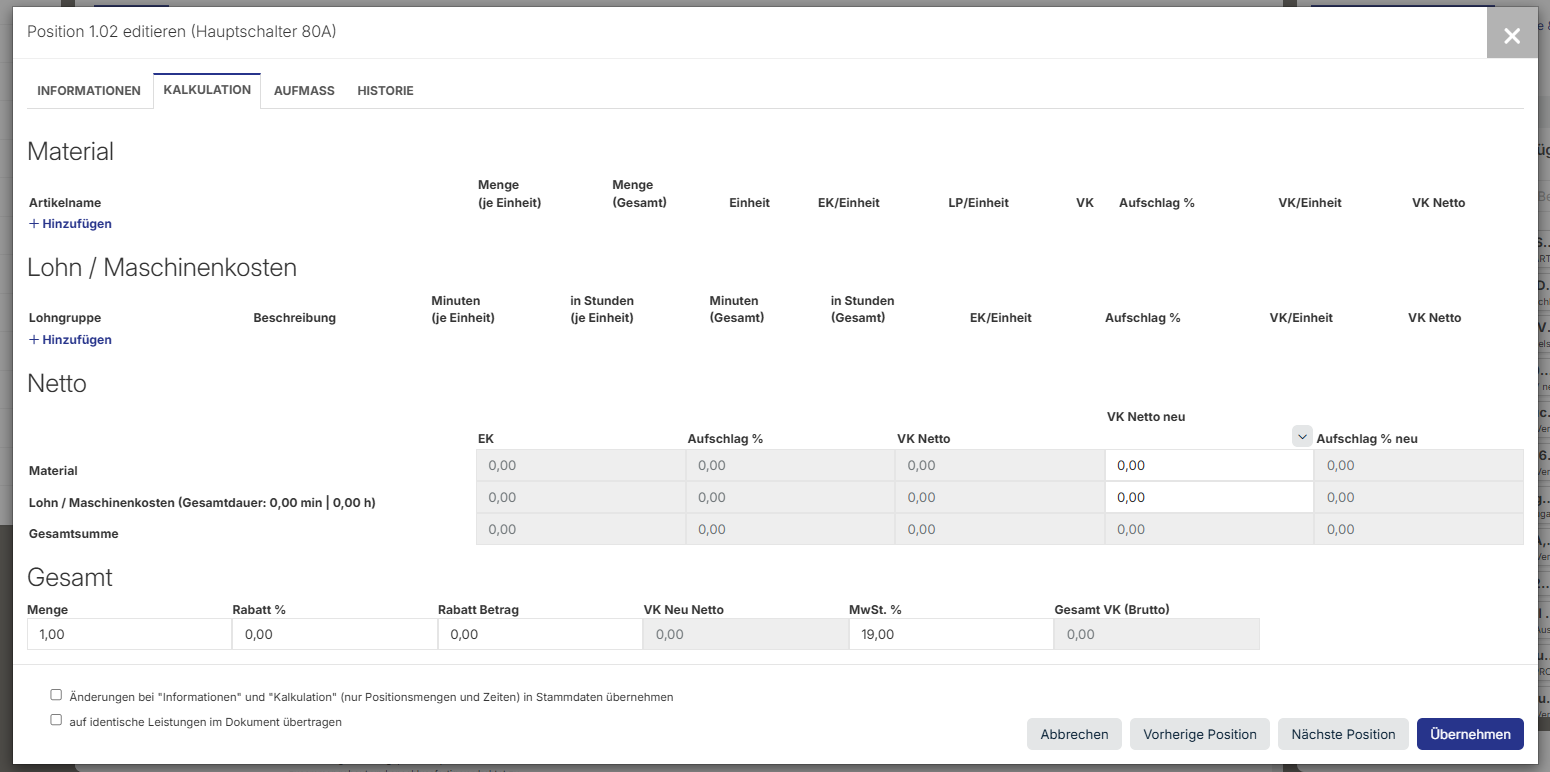Screen dimensions: 1550x772
Task: Open the Aufmass tab
Action: click(x=304, y=91)
